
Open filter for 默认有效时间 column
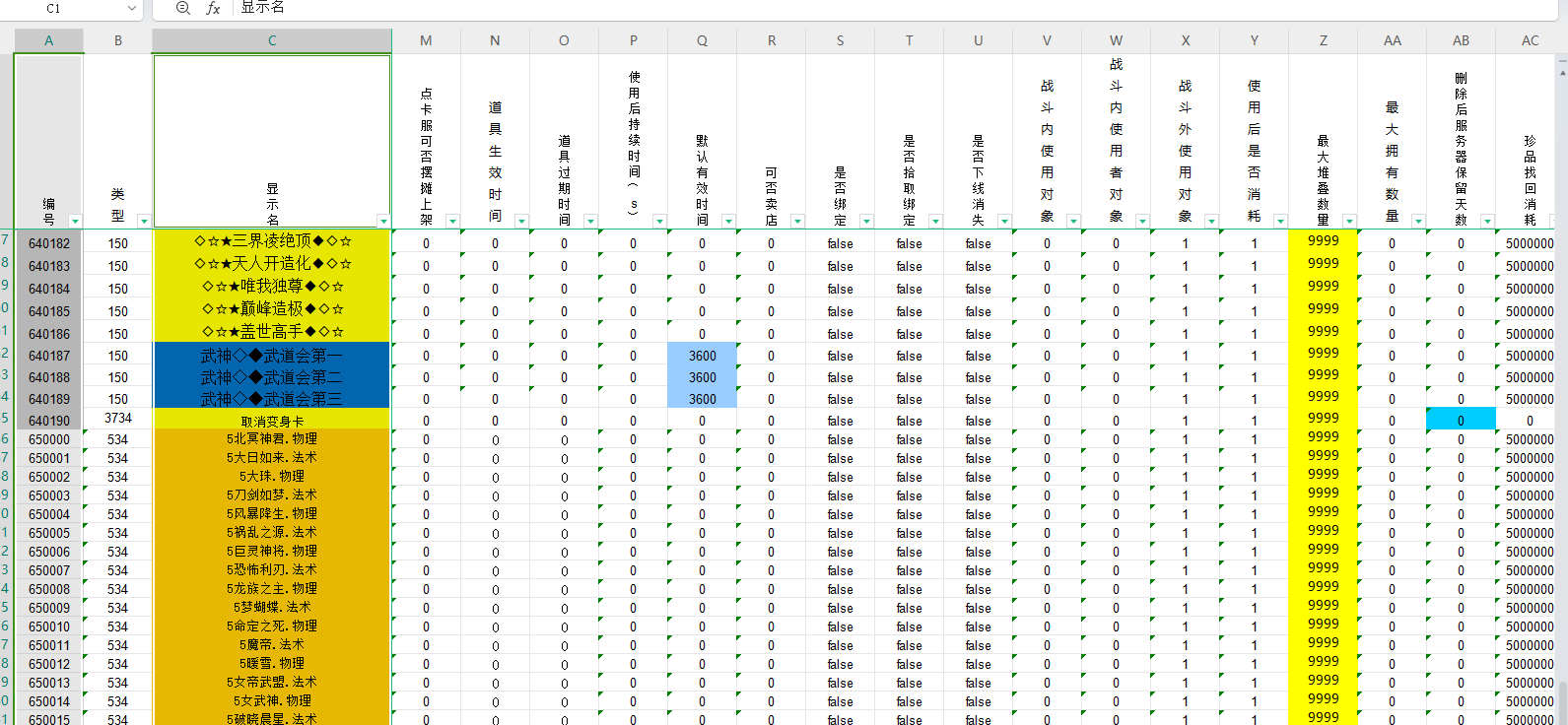coord(728,221)
